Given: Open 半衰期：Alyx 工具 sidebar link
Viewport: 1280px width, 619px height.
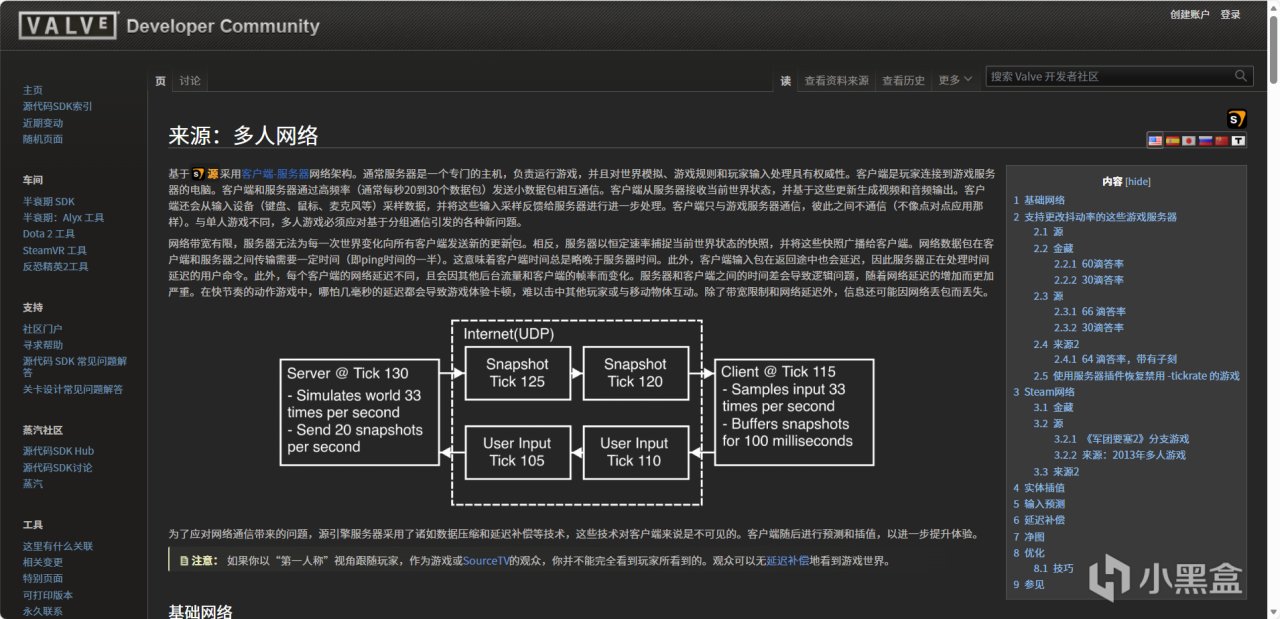Looking at the screenshot, I should (x=64, y=218).
